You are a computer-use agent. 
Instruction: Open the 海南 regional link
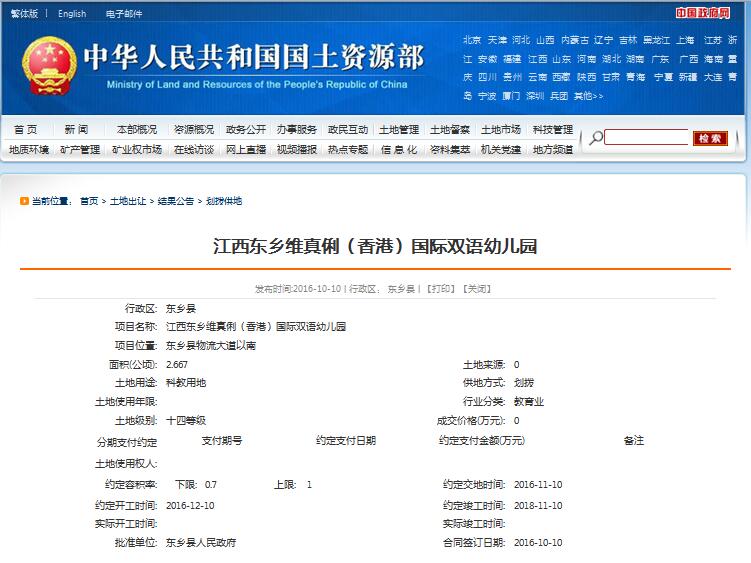tap(713, 59)
